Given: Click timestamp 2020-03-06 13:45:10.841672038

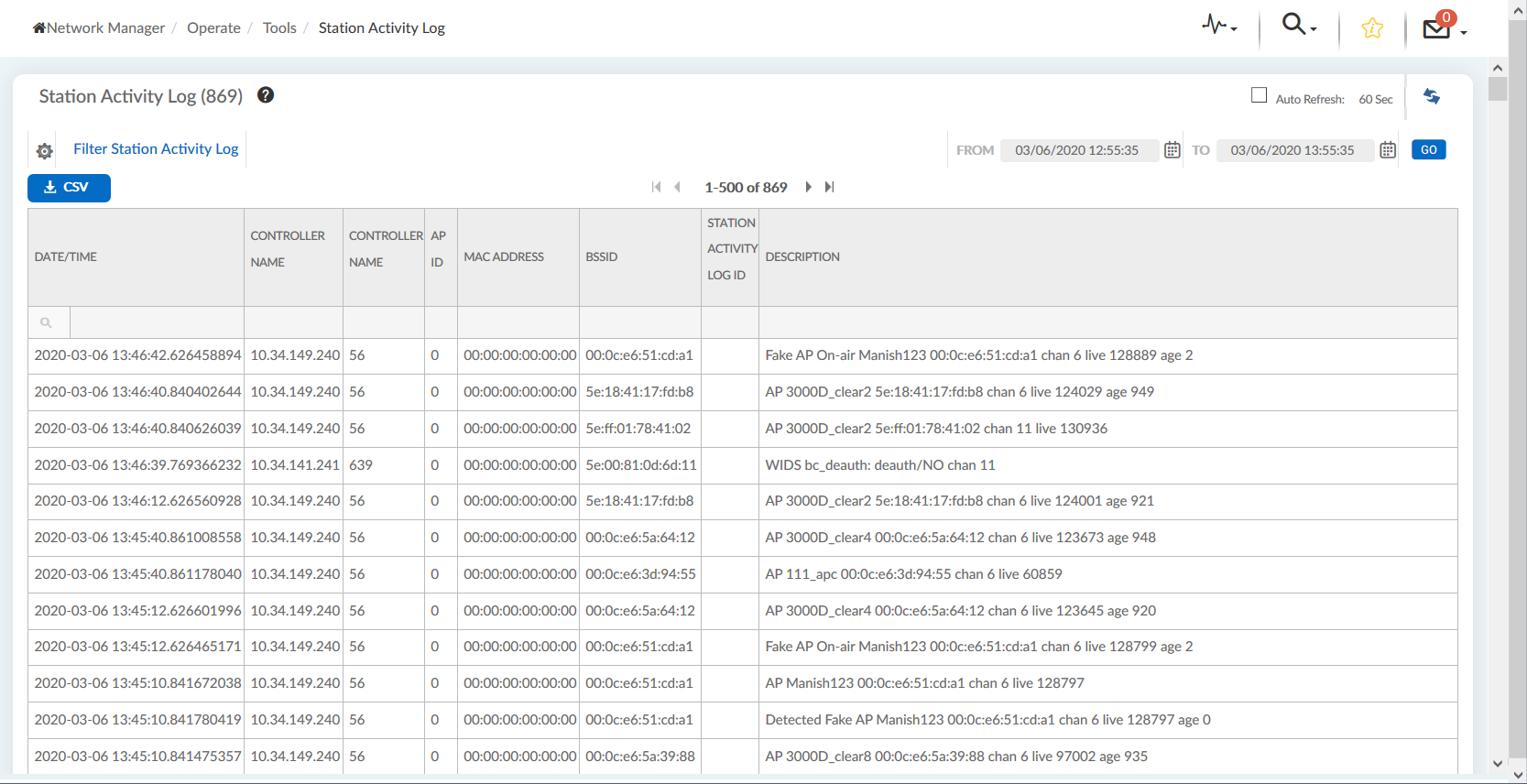Looking at the screenshot, I should point(137,683).
